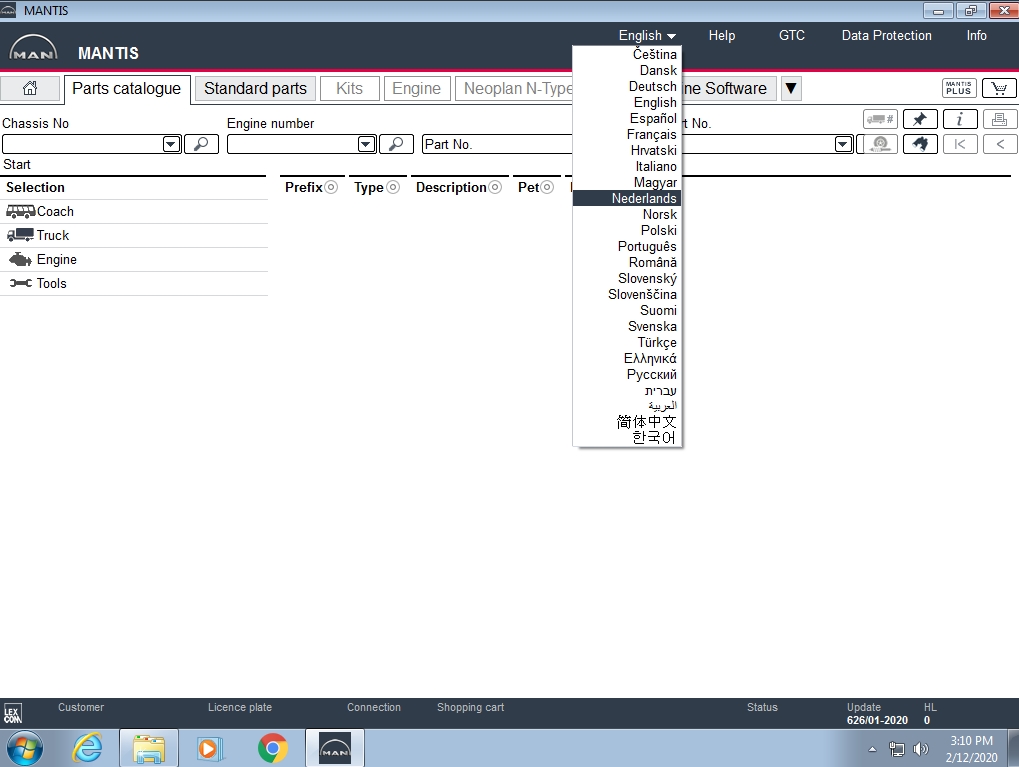Screen dimensions: 1019x767
Task: Pick Español in language menu
Action: pos(627,118)
